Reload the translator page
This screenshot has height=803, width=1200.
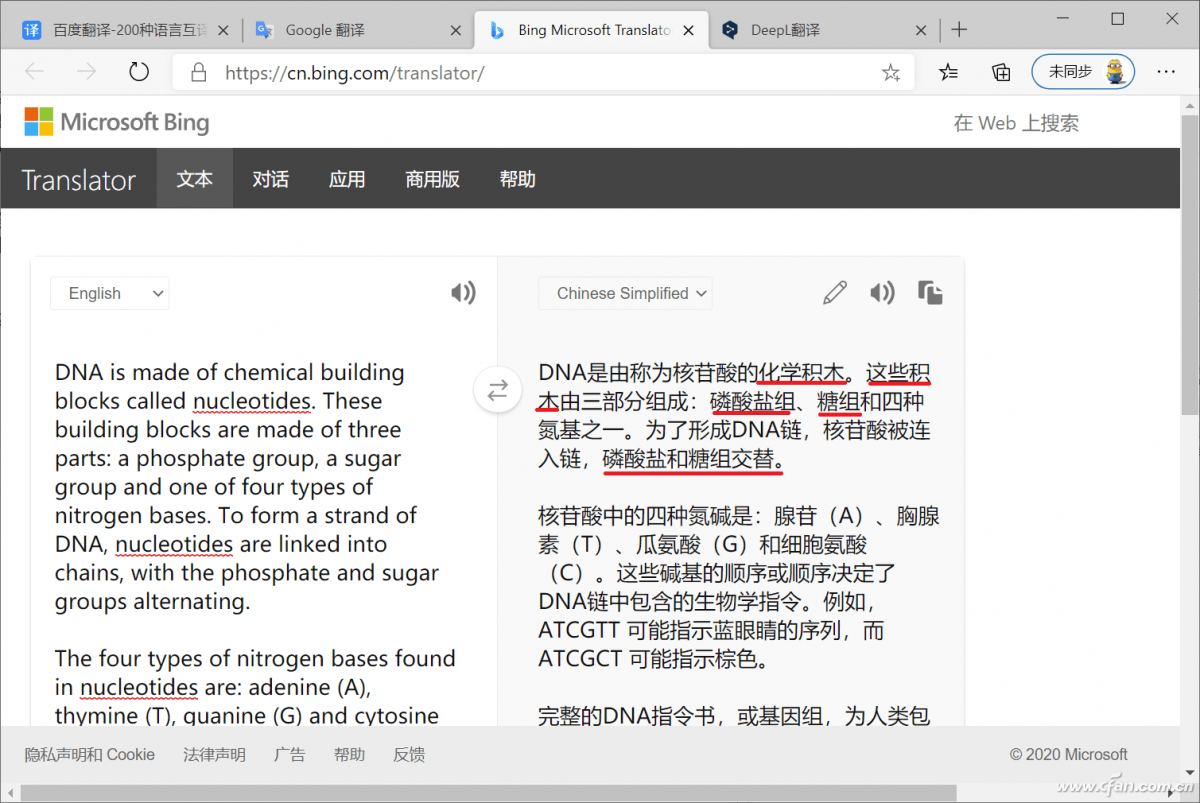click(x=139, y=72)
